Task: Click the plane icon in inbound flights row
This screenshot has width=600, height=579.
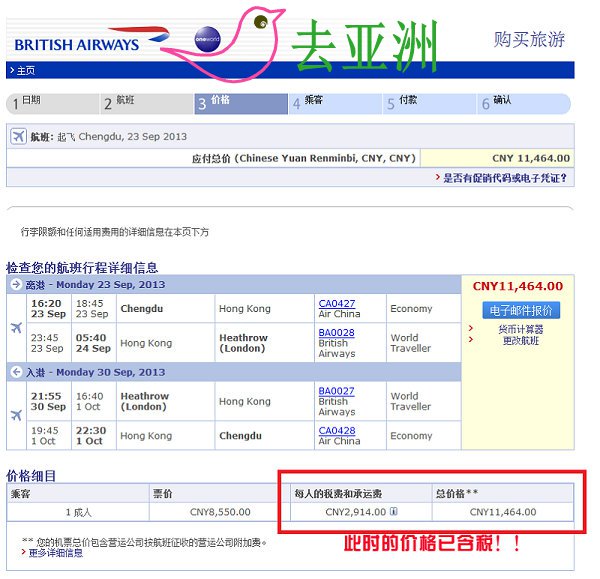Action: point(16,415)
